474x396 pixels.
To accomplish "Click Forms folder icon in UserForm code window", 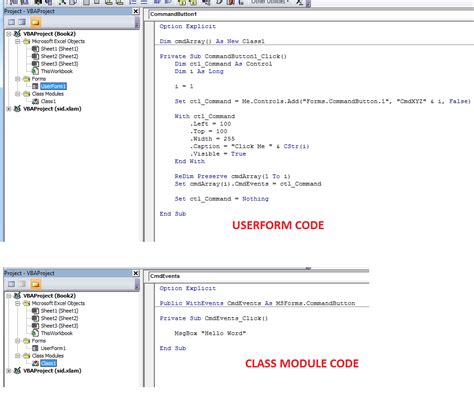I will pyautogui.click(x=26, y=79).
